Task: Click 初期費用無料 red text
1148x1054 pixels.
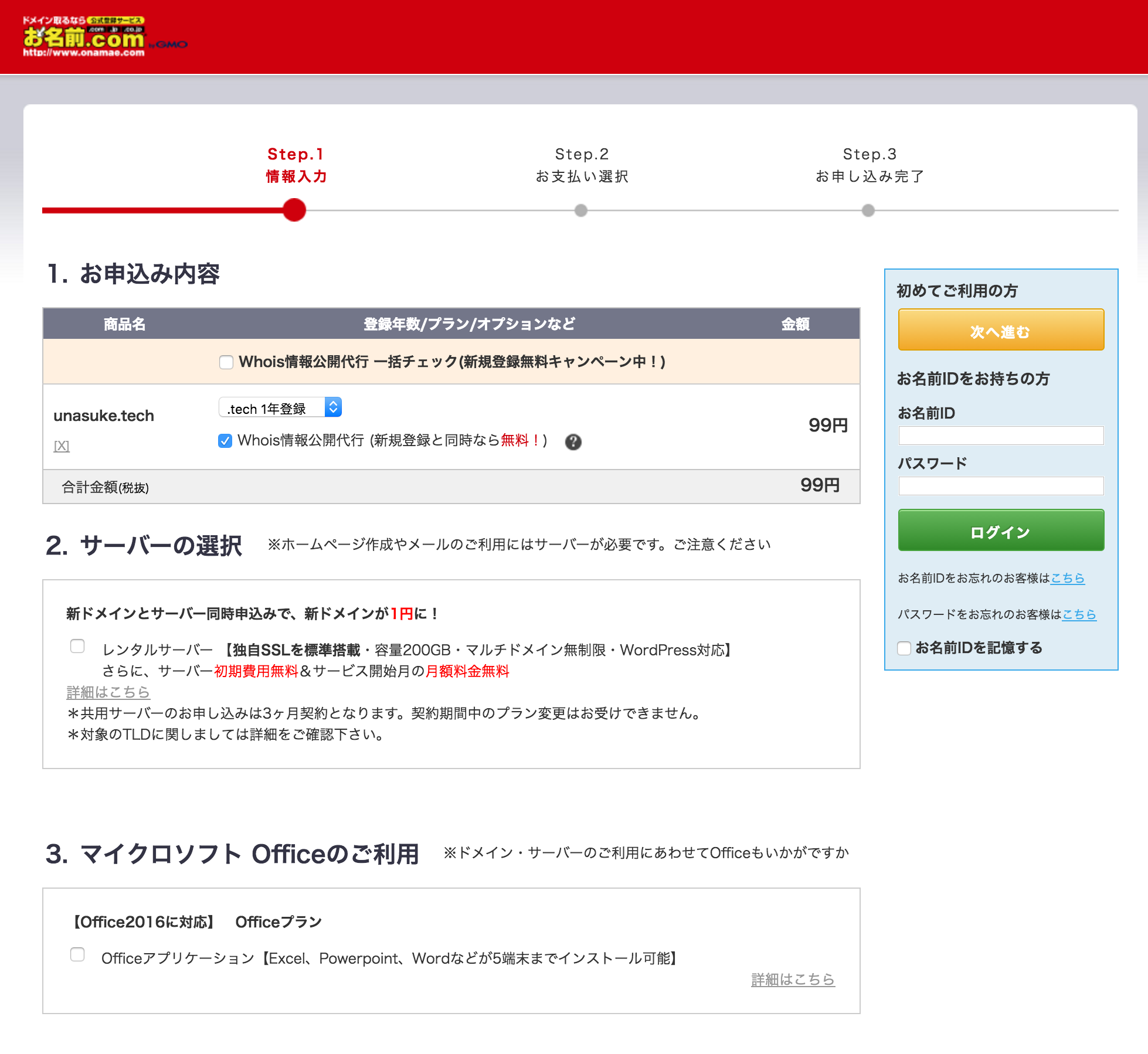Action: [x=256, y=671]
